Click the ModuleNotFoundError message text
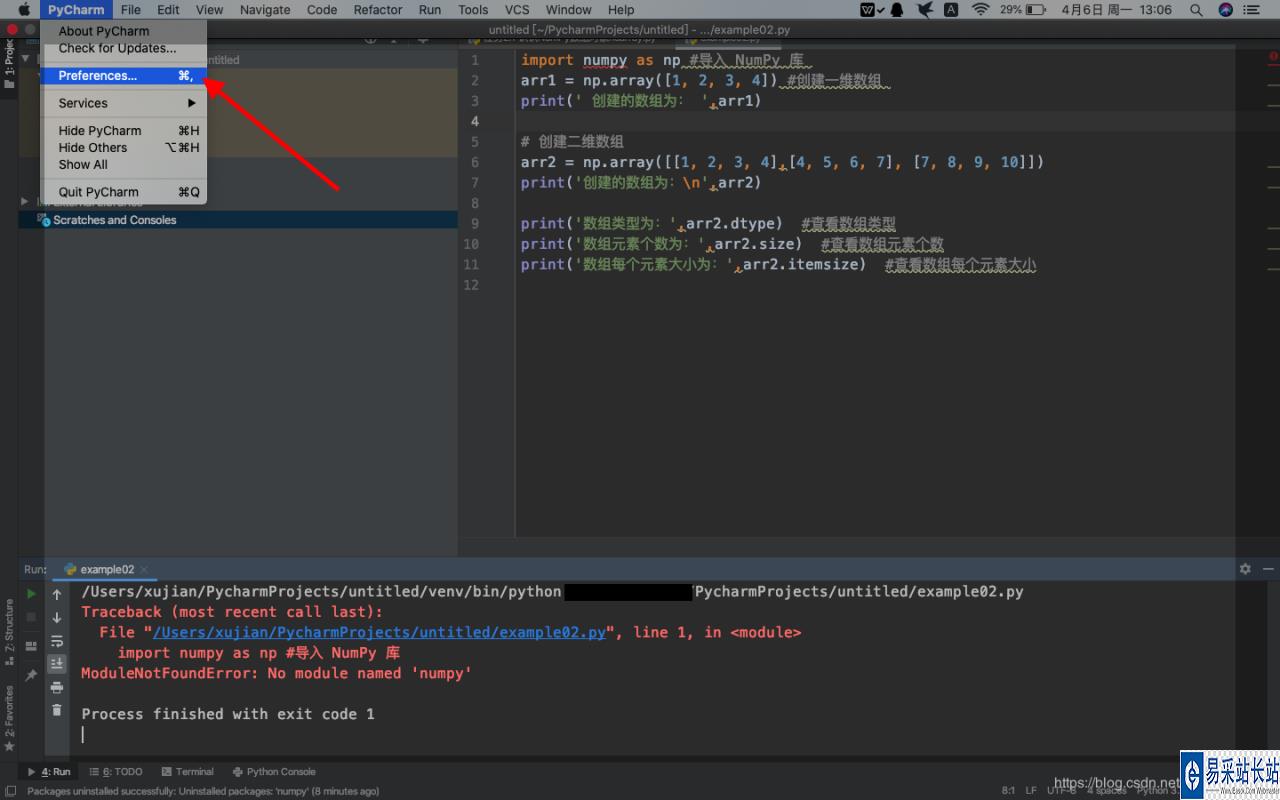This screenshot has width=1280, height=800. coord(276,673)
